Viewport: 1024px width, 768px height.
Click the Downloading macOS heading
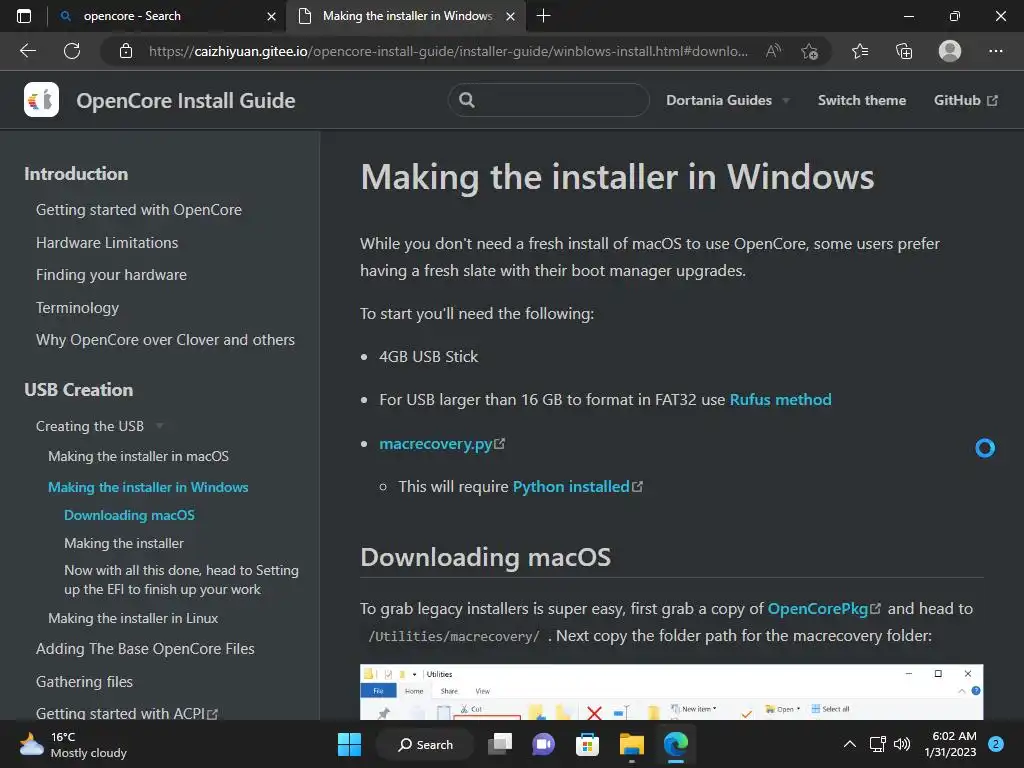tap(485, 557)
